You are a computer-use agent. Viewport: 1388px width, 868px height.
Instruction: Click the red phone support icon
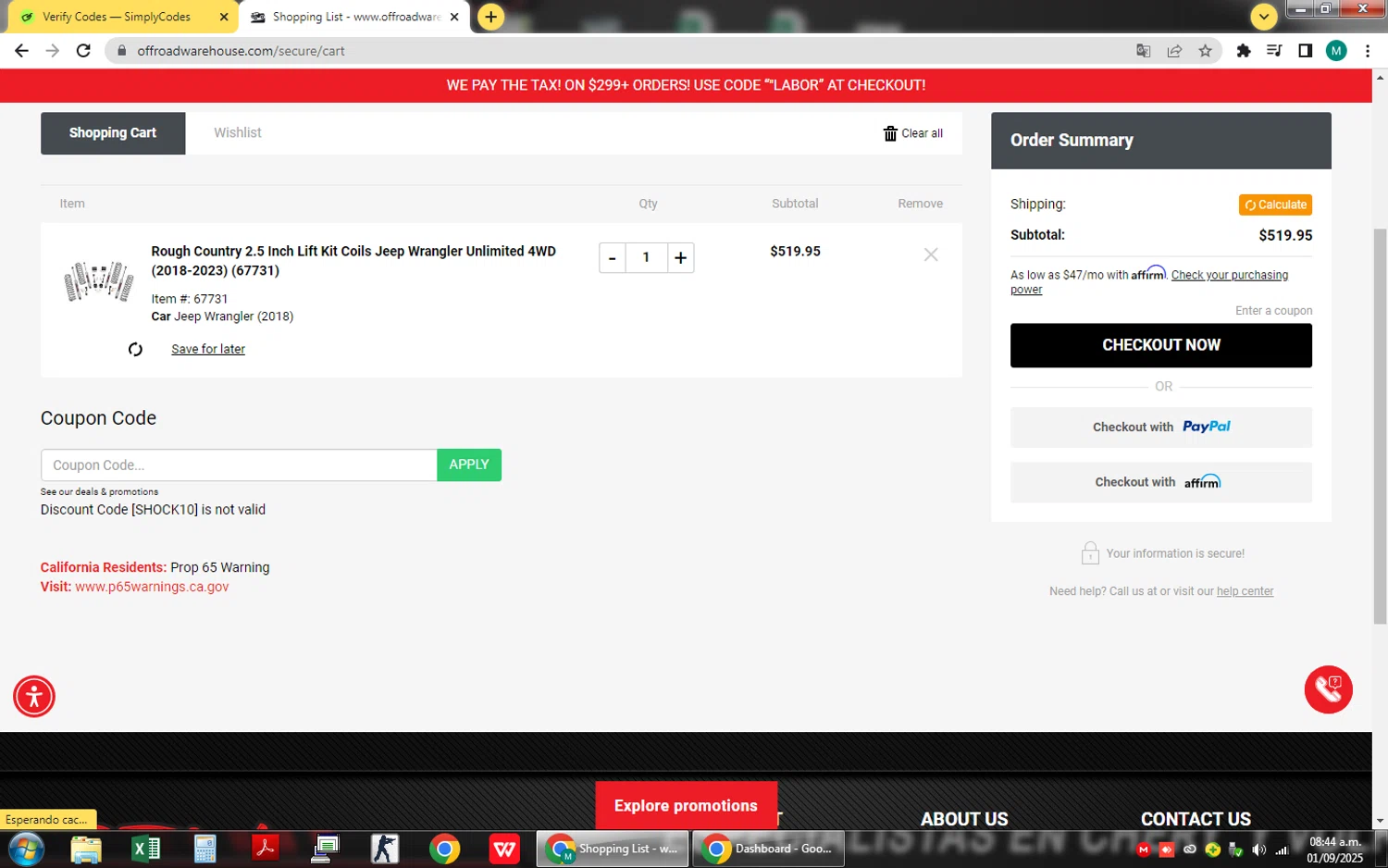(1329, 689)
